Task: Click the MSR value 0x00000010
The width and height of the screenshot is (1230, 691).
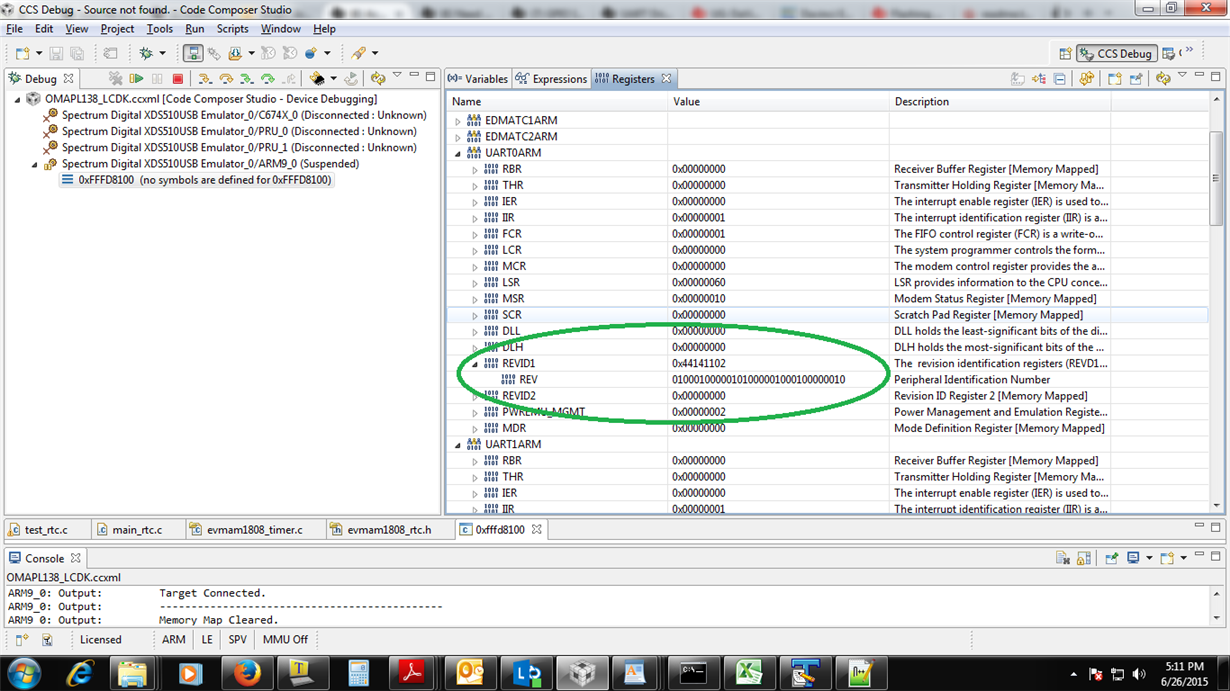Action: 699,299
